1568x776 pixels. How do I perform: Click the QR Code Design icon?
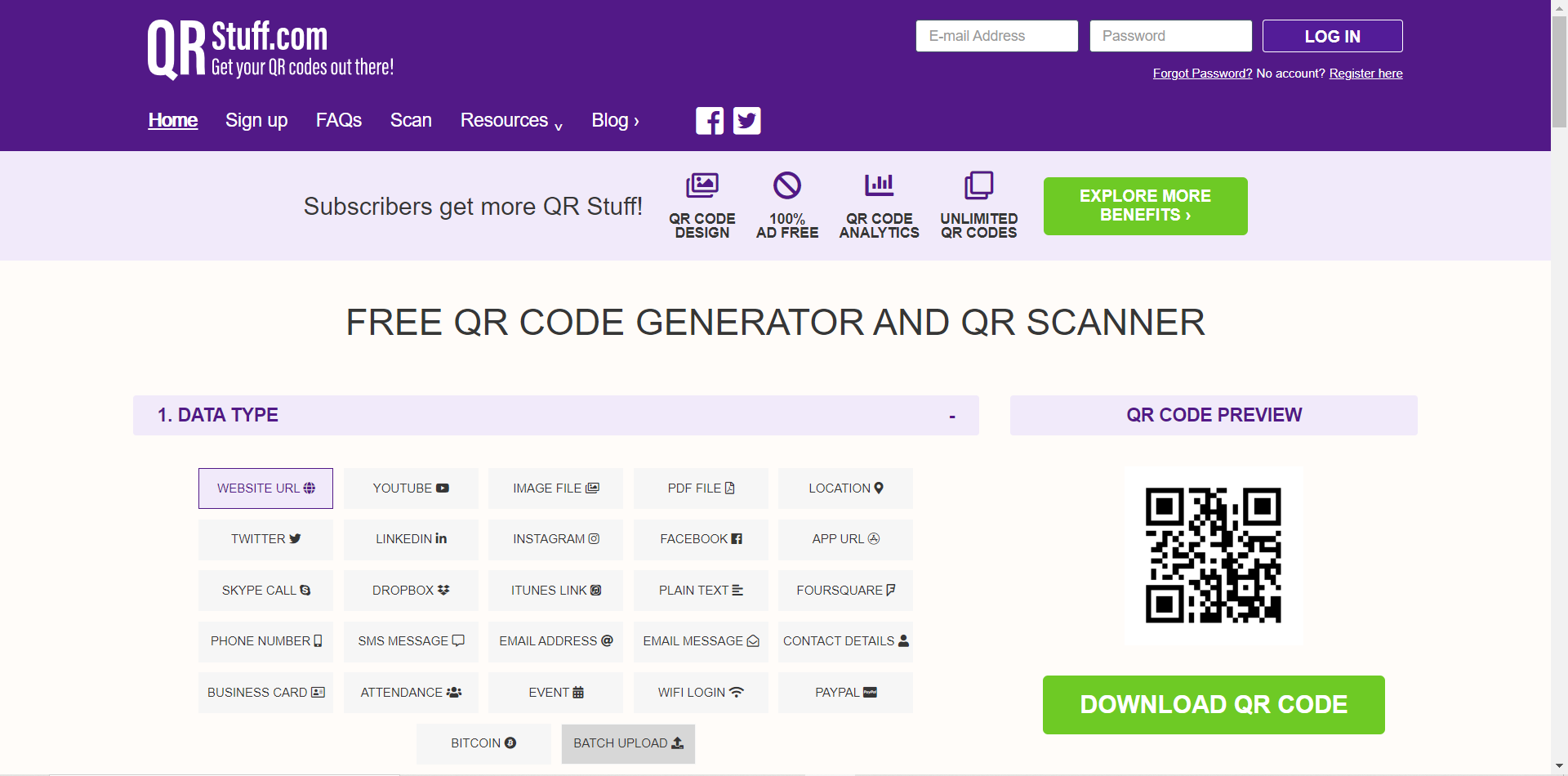point(702,185)
